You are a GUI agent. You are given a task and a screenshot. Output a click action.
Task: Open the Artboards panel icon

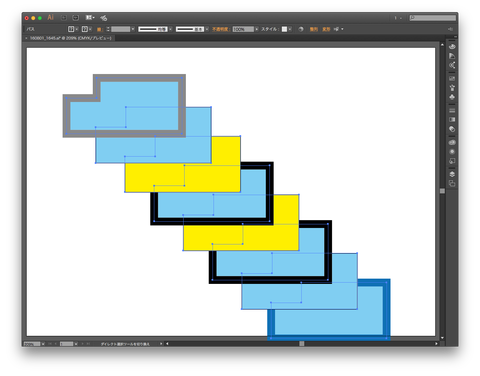452,184
